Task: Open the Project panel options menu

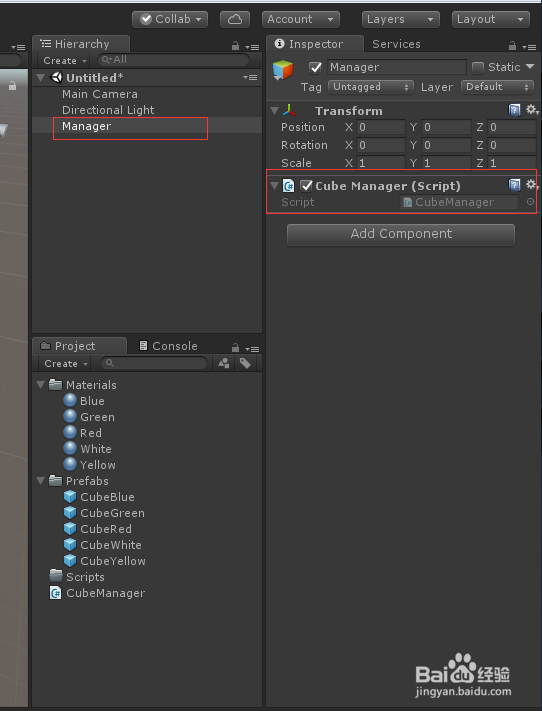Action: tap(252, 349)
